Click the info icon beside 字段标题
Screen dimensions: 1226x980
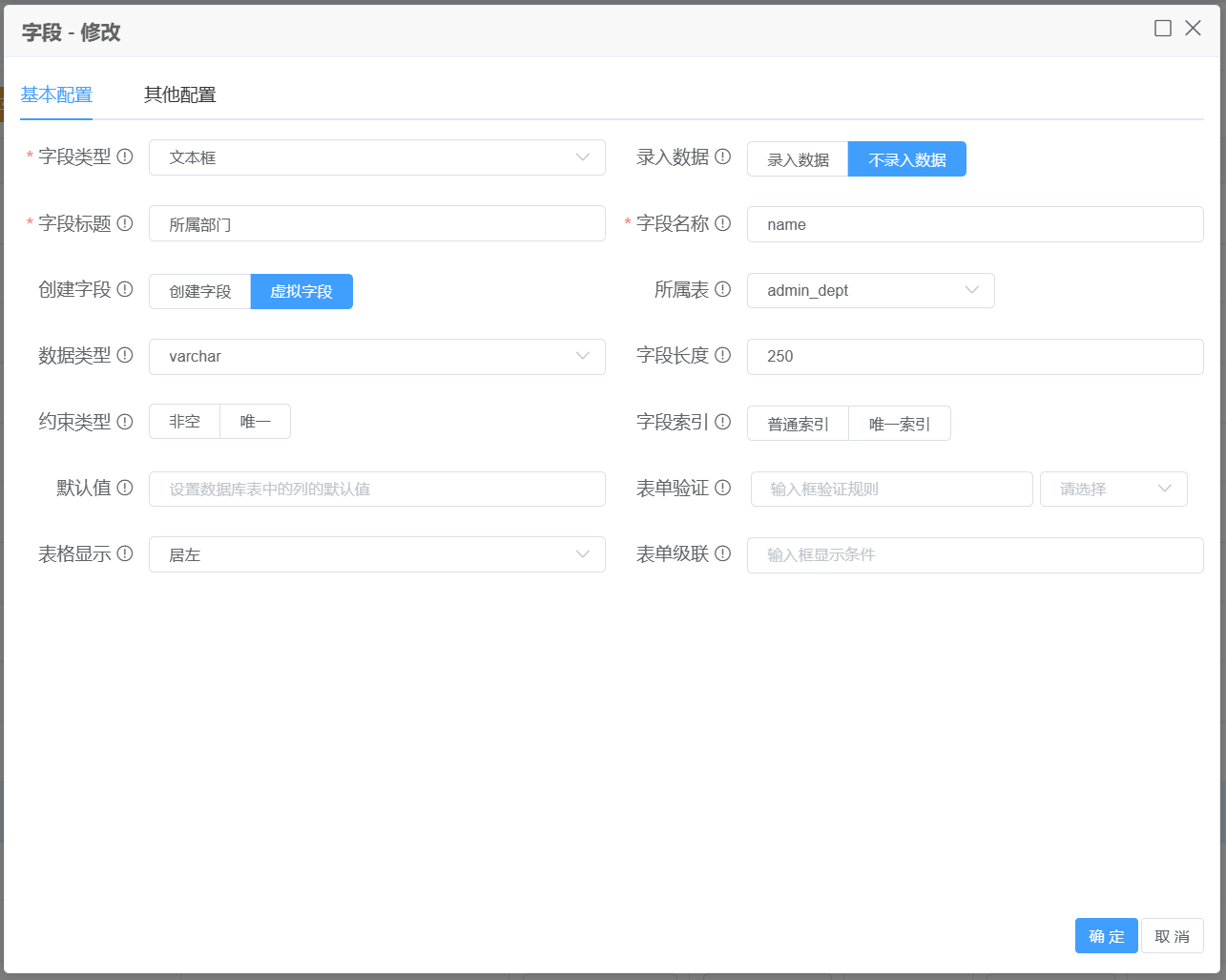click(125, 223)
